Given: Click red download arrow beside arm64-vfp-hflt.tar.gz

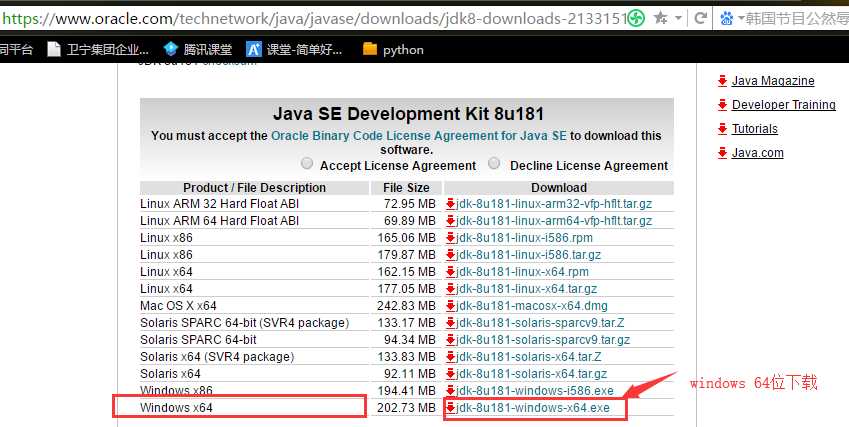Looking at the screenshot, I should [x=450, y=221].
